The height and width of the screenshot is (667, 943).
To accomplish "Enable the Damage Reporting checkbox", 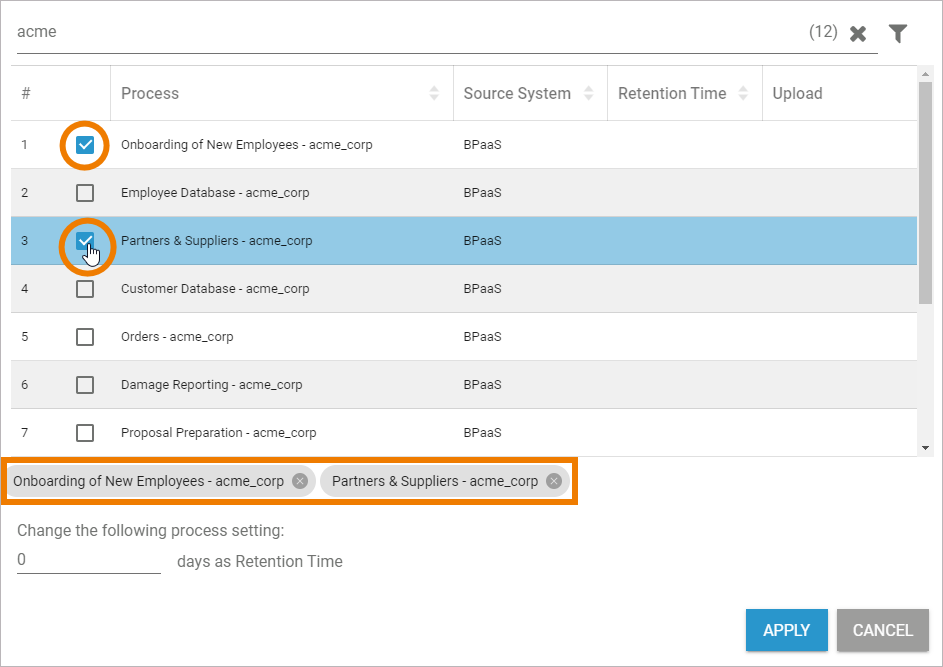I will [85, 385].
